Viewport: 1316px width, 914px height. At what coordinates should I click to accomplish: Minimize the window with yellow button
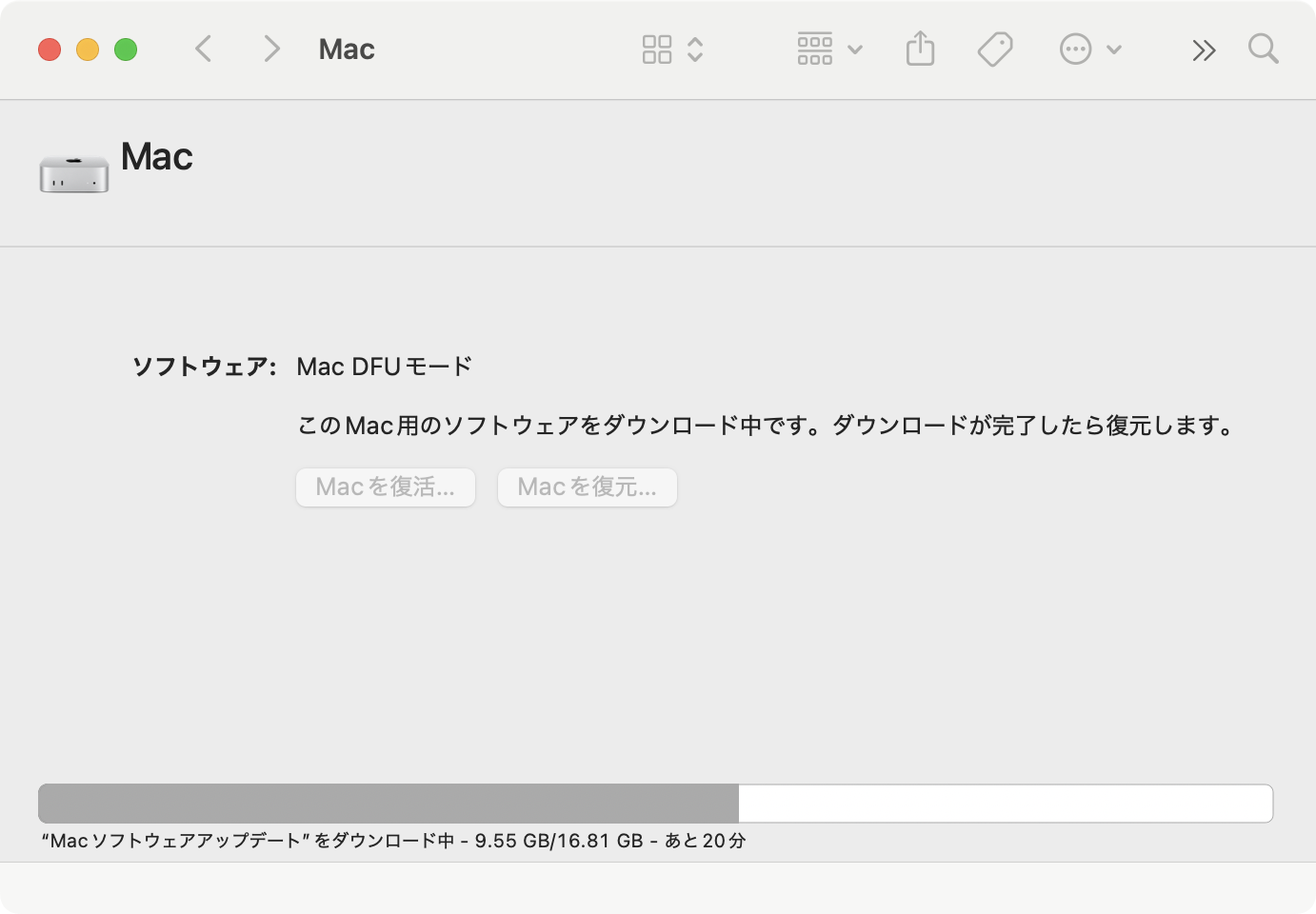(x=88, y=50)
